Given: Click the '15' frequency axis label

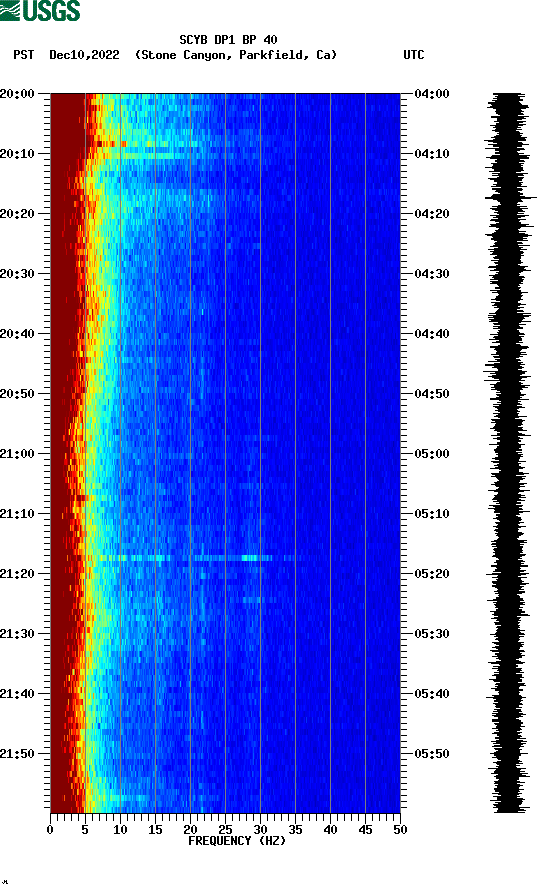Looking at the screenshot, I should click(155, 830).
